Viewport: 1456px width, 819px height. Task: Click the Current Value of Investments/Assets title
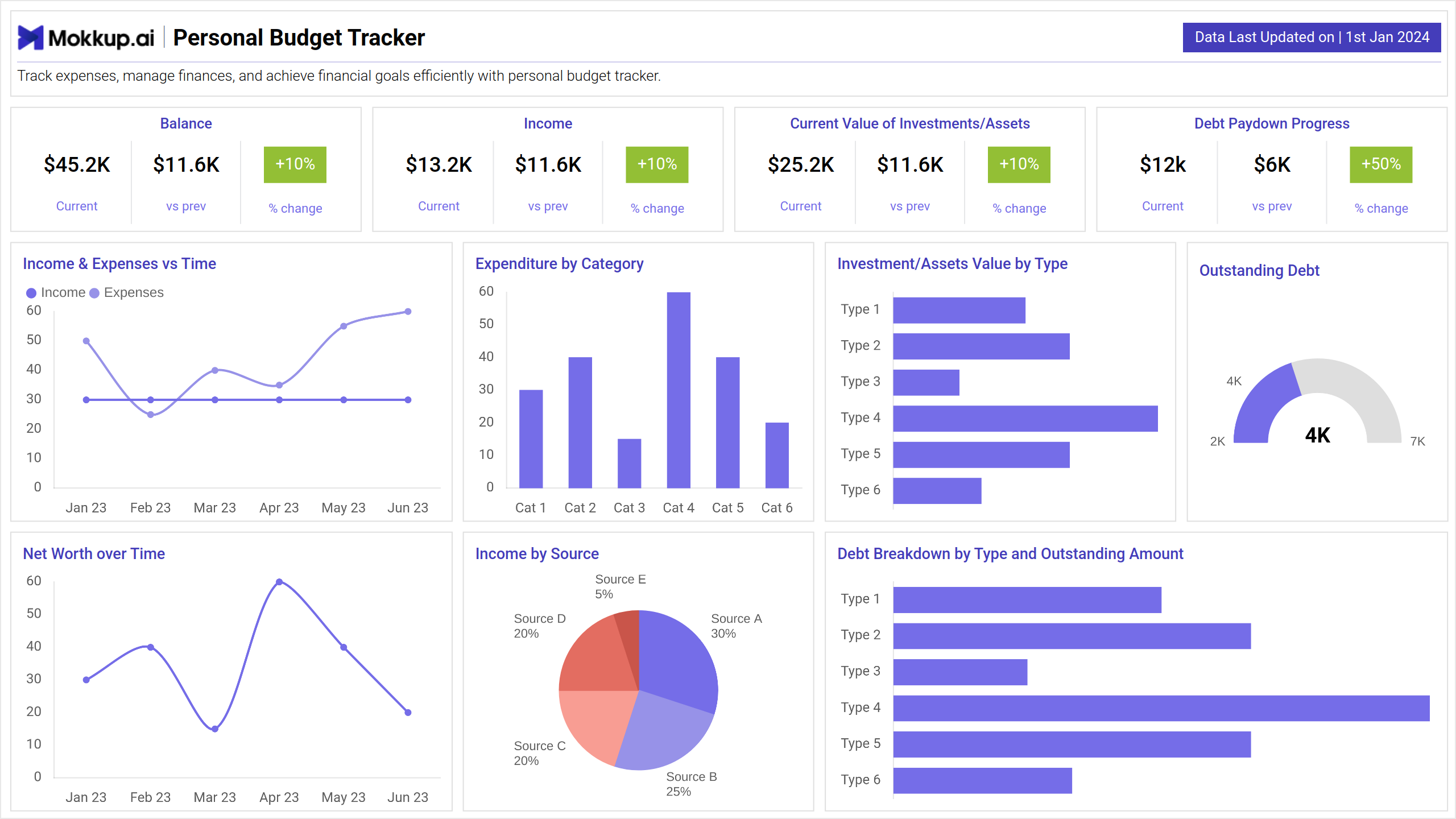click(910, 123)
